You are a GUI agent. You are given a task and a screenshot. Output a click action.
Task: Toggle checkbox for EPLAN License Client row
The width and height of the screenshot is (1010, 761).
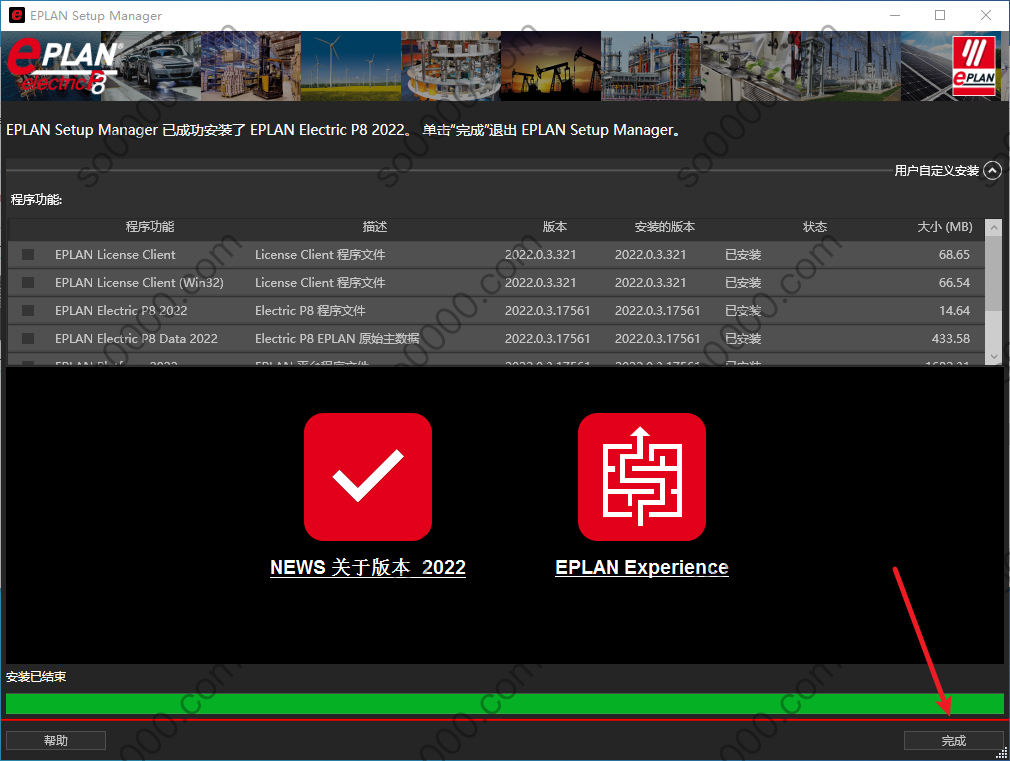click(28, 255)
